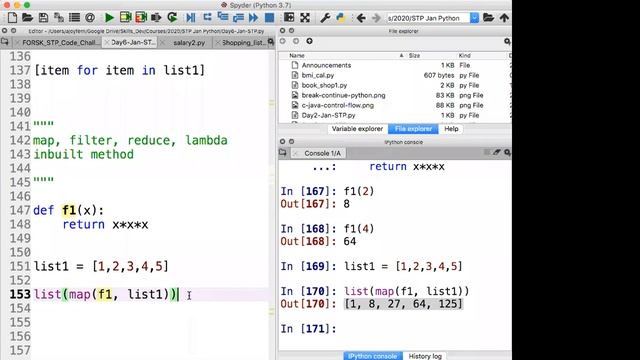
Task: Save all files toolbar icon
Action: pos(59,18)
